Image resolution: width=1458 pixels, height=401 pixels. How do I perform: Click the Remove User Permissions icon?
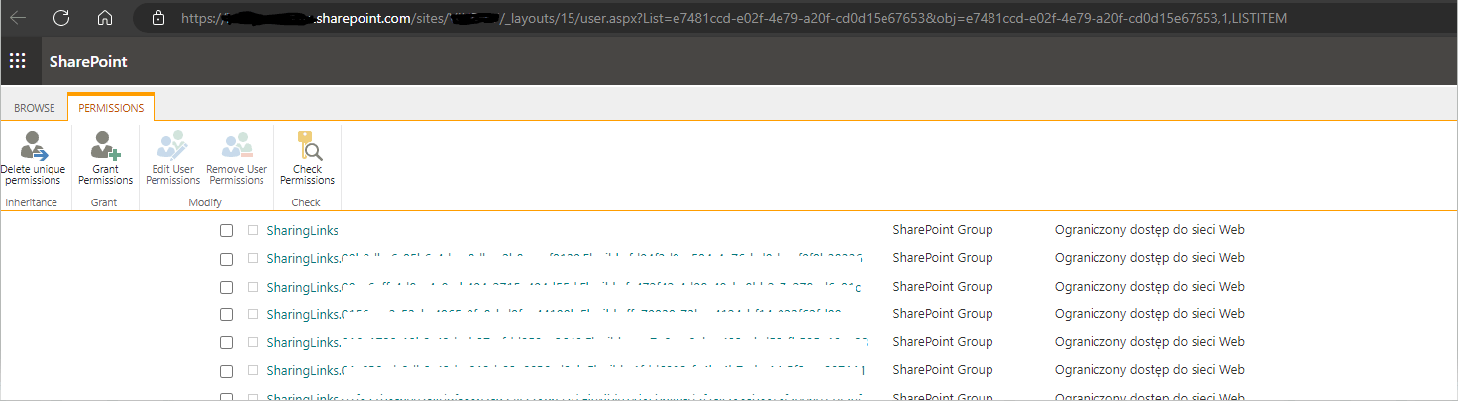tap(237, 146)
